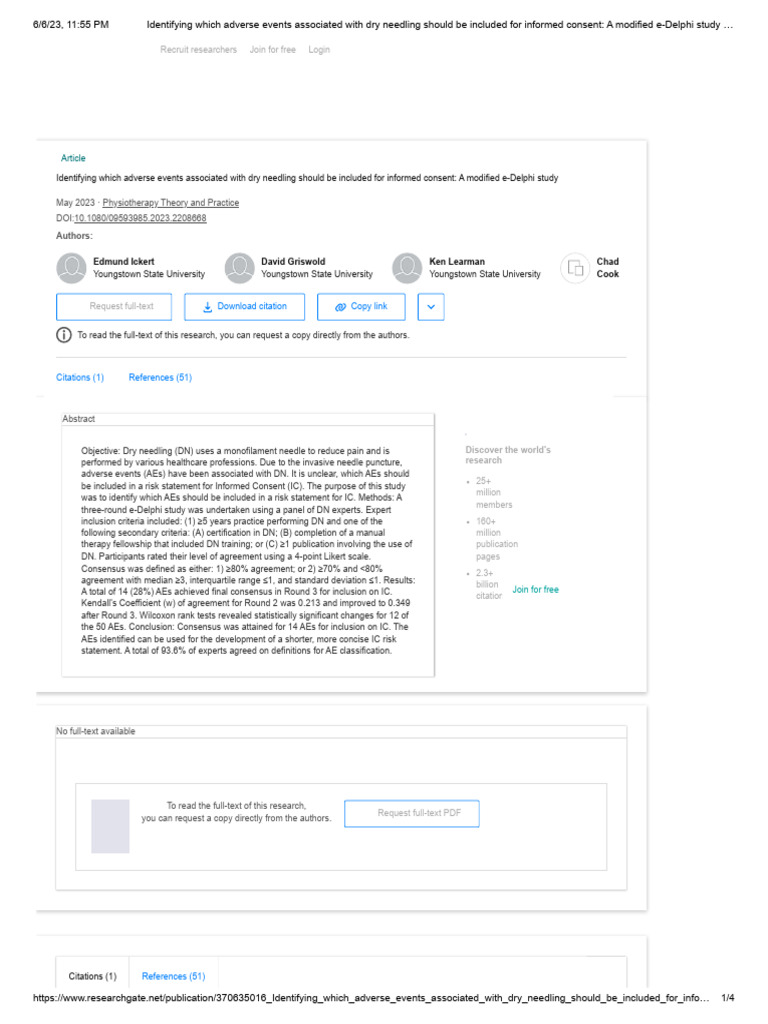768x1024 pixels.
Task: Click Ken Learman's profile avatar
Action: point(407,268)
